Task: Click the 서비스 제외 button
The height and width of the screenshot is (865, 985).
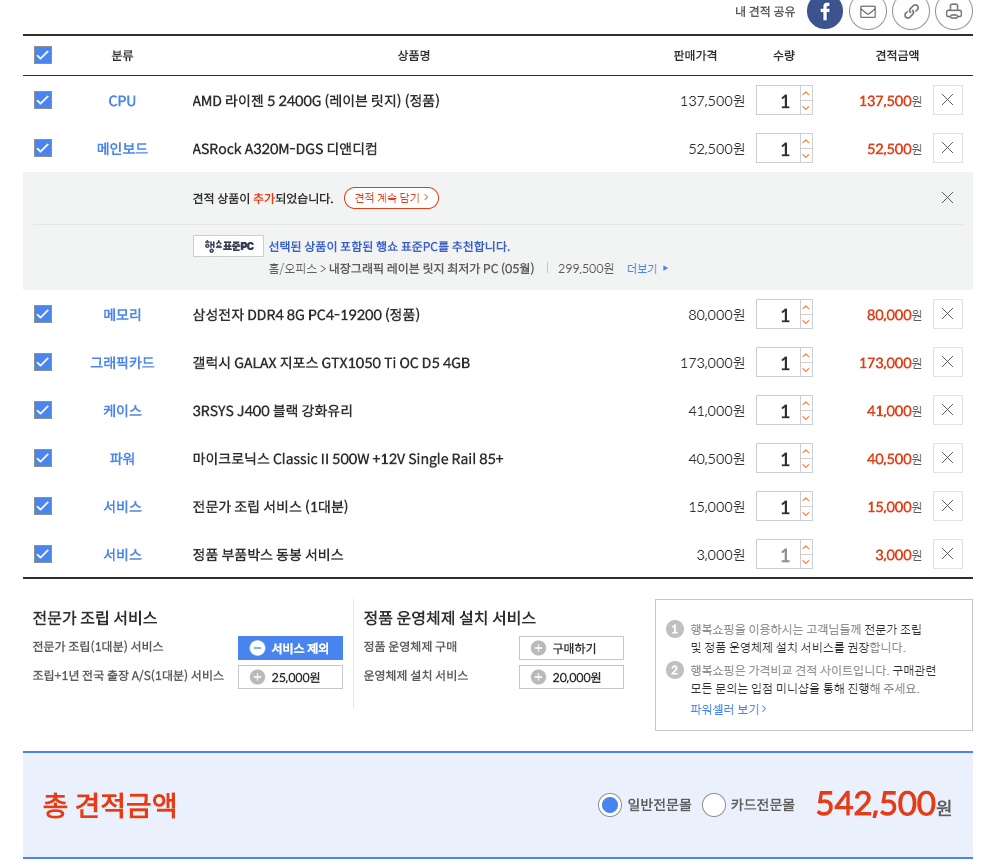Action: (290, 648)
